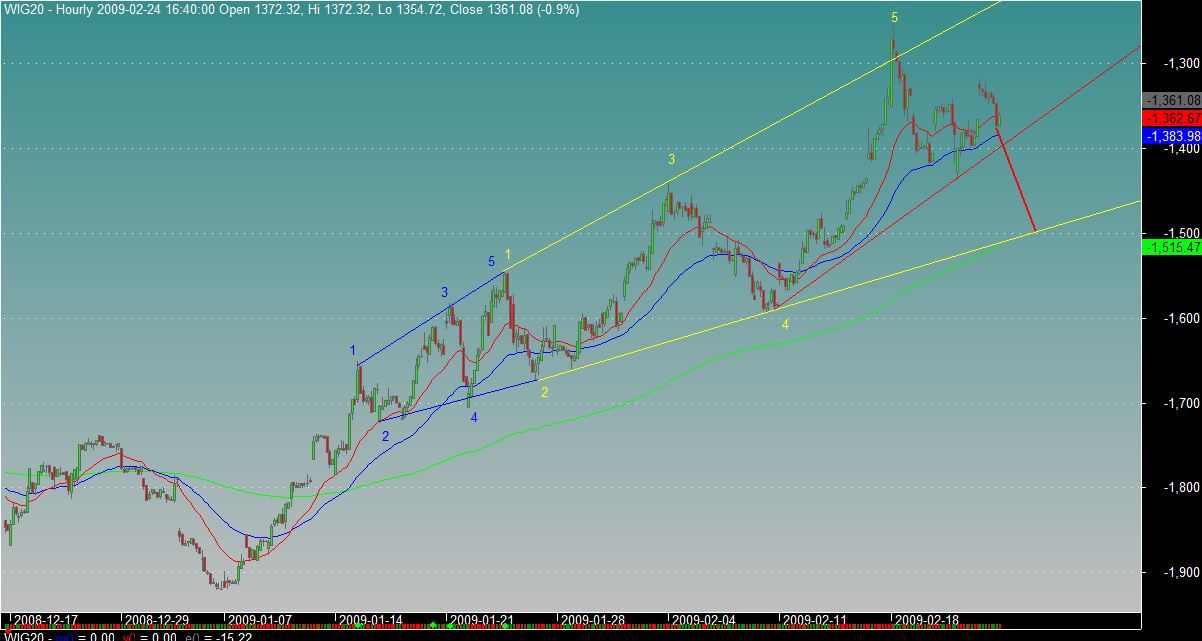This screenshot has width=1202, height=641.
Task: Click the 1,300 price axis value
Action: click(x=1181, y=63)
